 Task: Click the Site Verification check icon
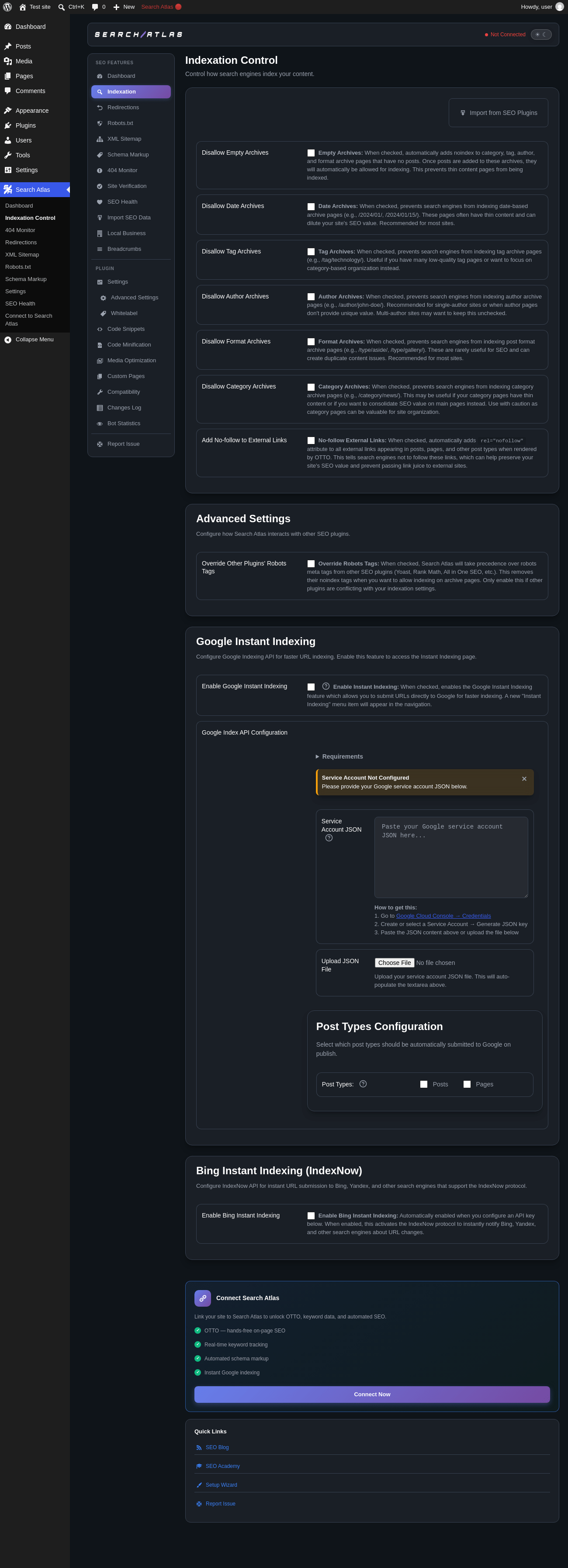[100, 187]
